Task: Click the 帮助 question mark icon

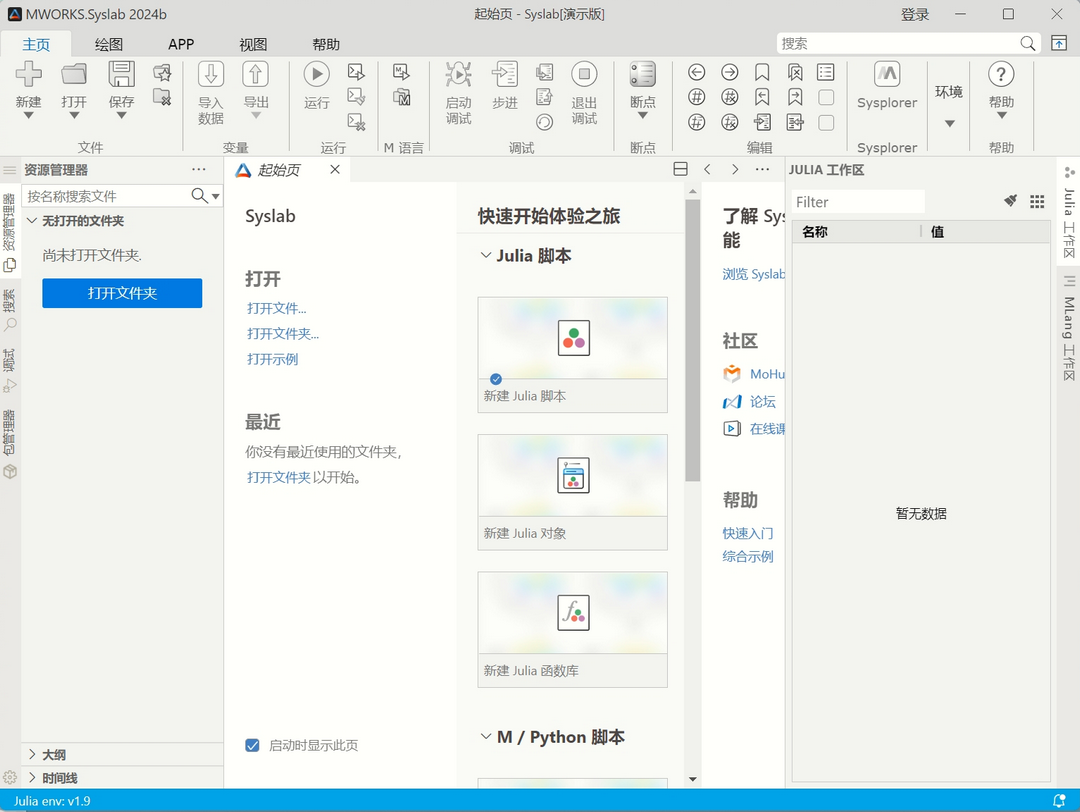Action: 1001,74
